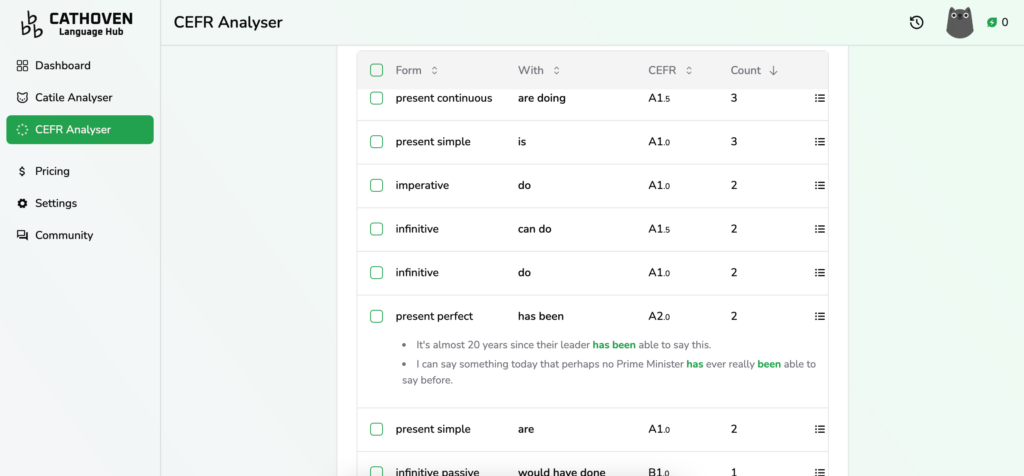Show examples for present simple 'are' row

[x=820, y=429]
